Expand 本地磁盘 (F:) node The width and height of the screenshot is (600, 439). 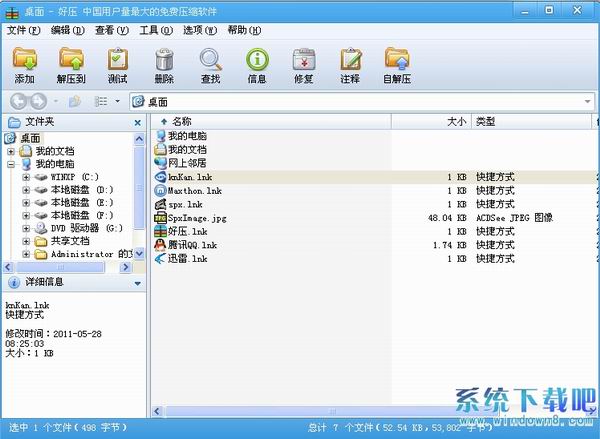[26, 216]
